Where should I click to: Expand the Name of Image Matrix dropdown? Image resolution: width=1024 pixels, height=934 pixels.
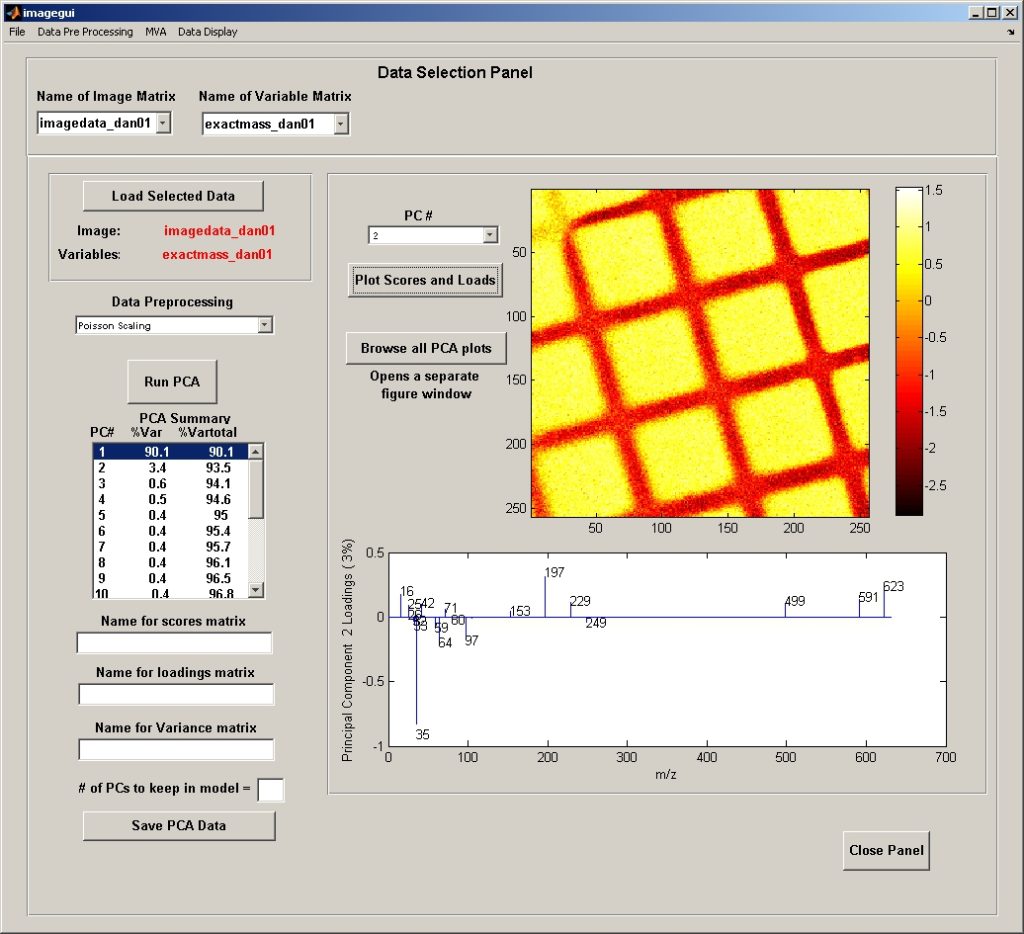(x=164, y=123)
